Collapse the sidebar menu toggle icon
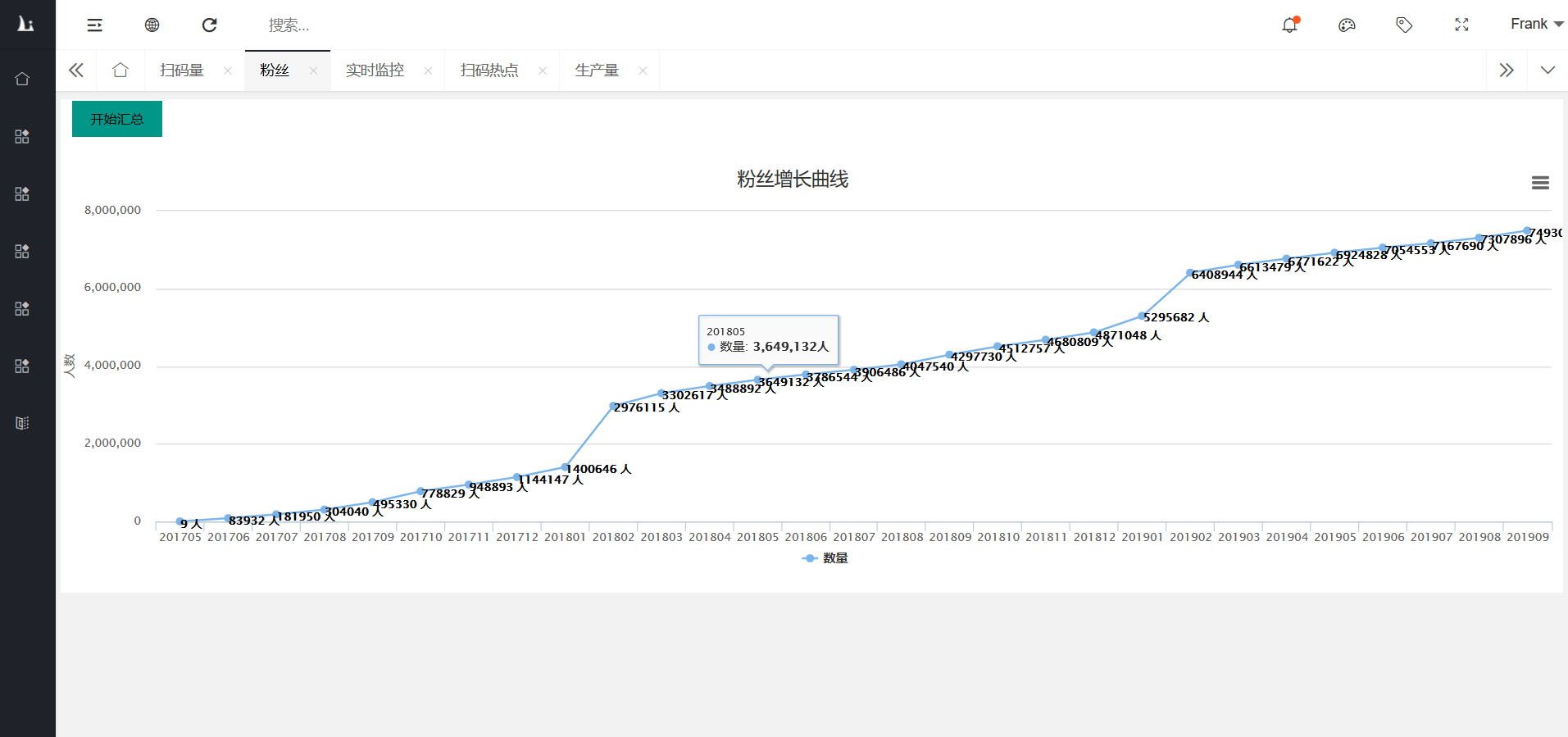This screenshot has width=1568, height=737. [95, 25]
